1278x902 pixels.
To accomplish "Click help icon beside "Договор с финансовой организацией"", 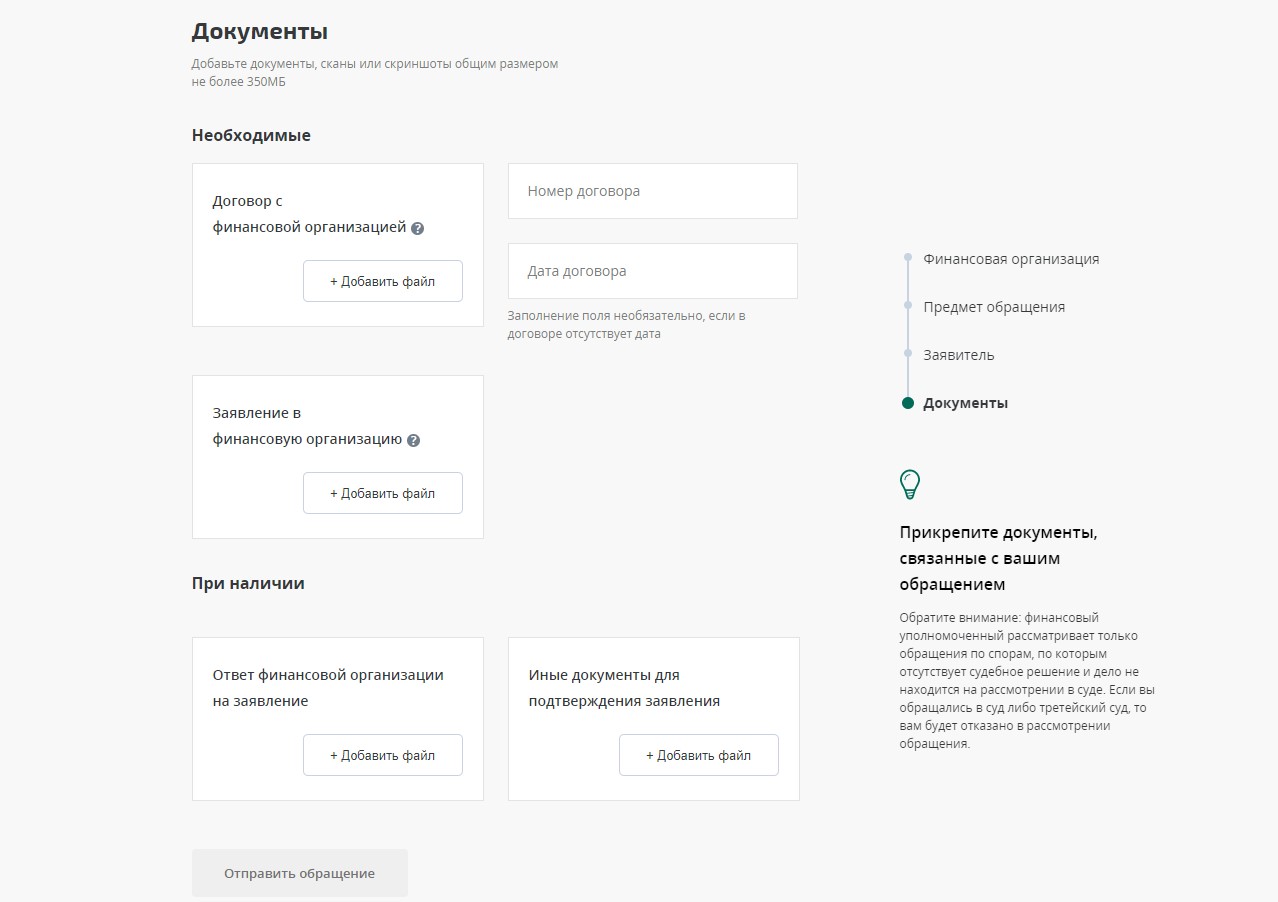I will coord(418,228).
